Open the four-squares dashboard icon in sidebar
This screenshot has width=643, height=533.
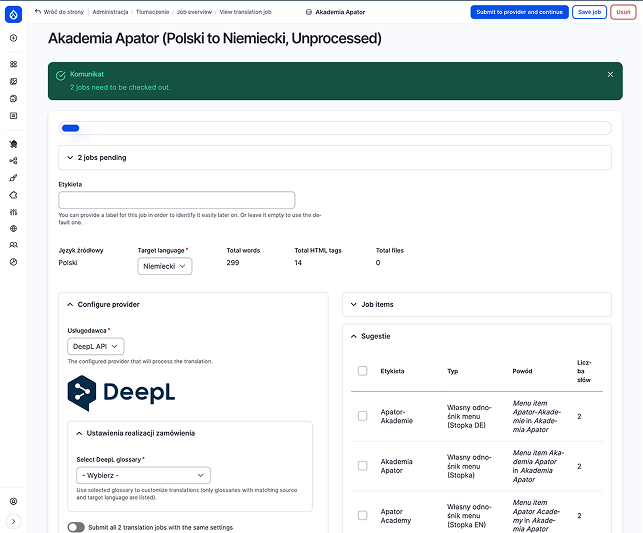coord(14,64)
